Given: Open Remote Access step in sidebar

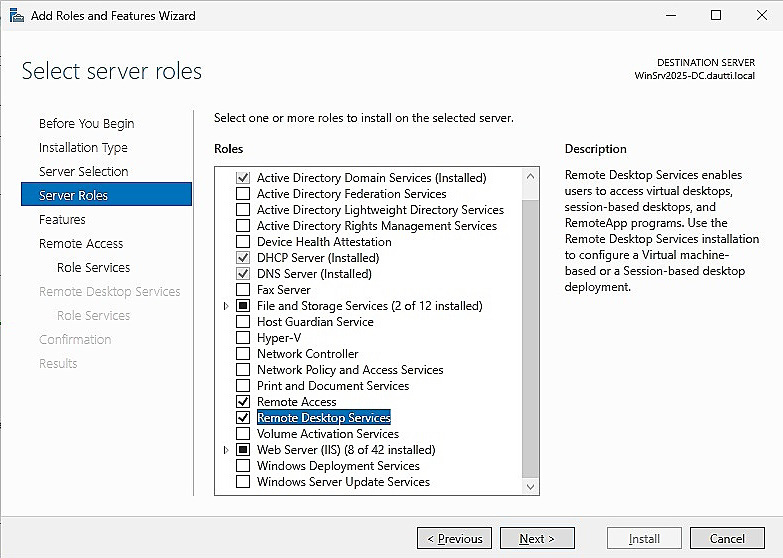Looking at the screenshot, I should tap(81, 243).
